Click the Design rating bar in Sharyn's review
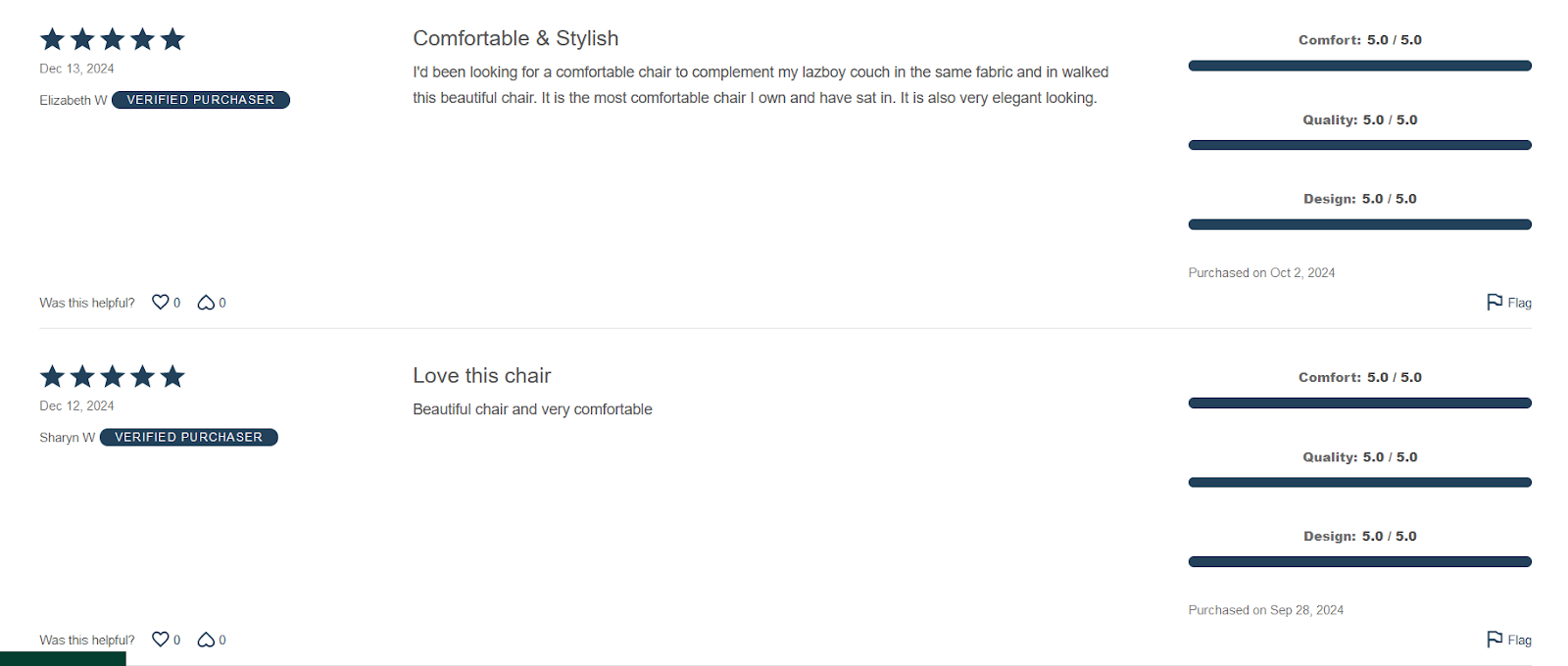This screenshot has height=666, width=1568. pyautogui.click(x=1359, y=561)
